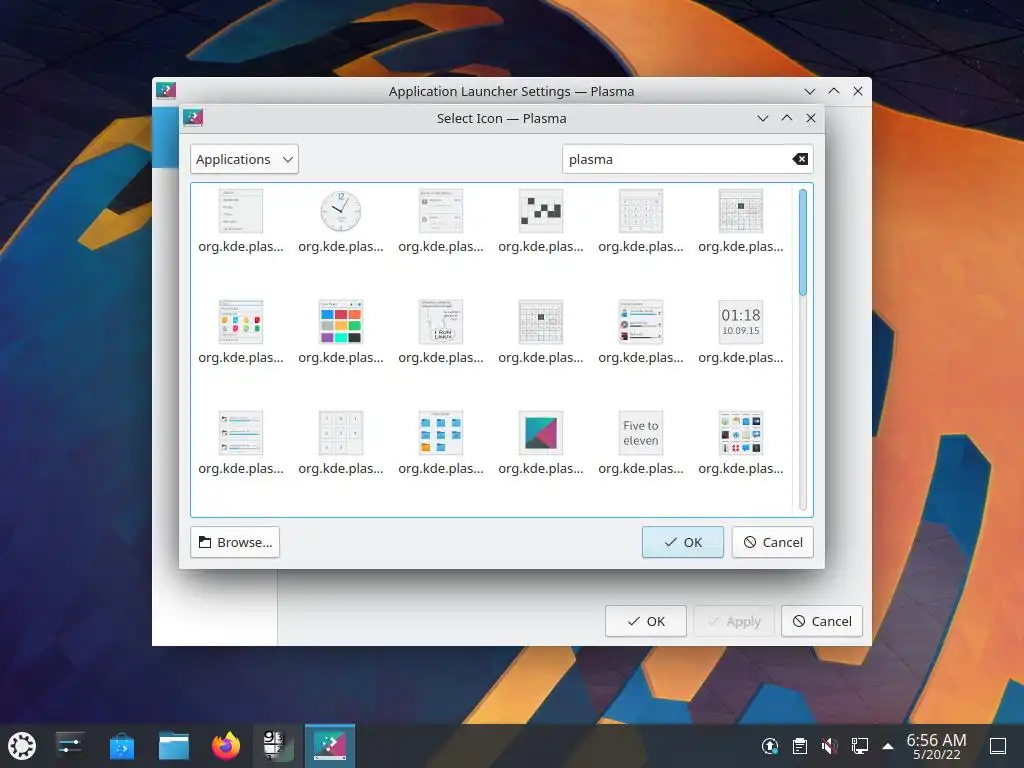Switch to the Plasma settings task in taskbar
This screenshot has width=1024, height=768.
tap(330, 746)
